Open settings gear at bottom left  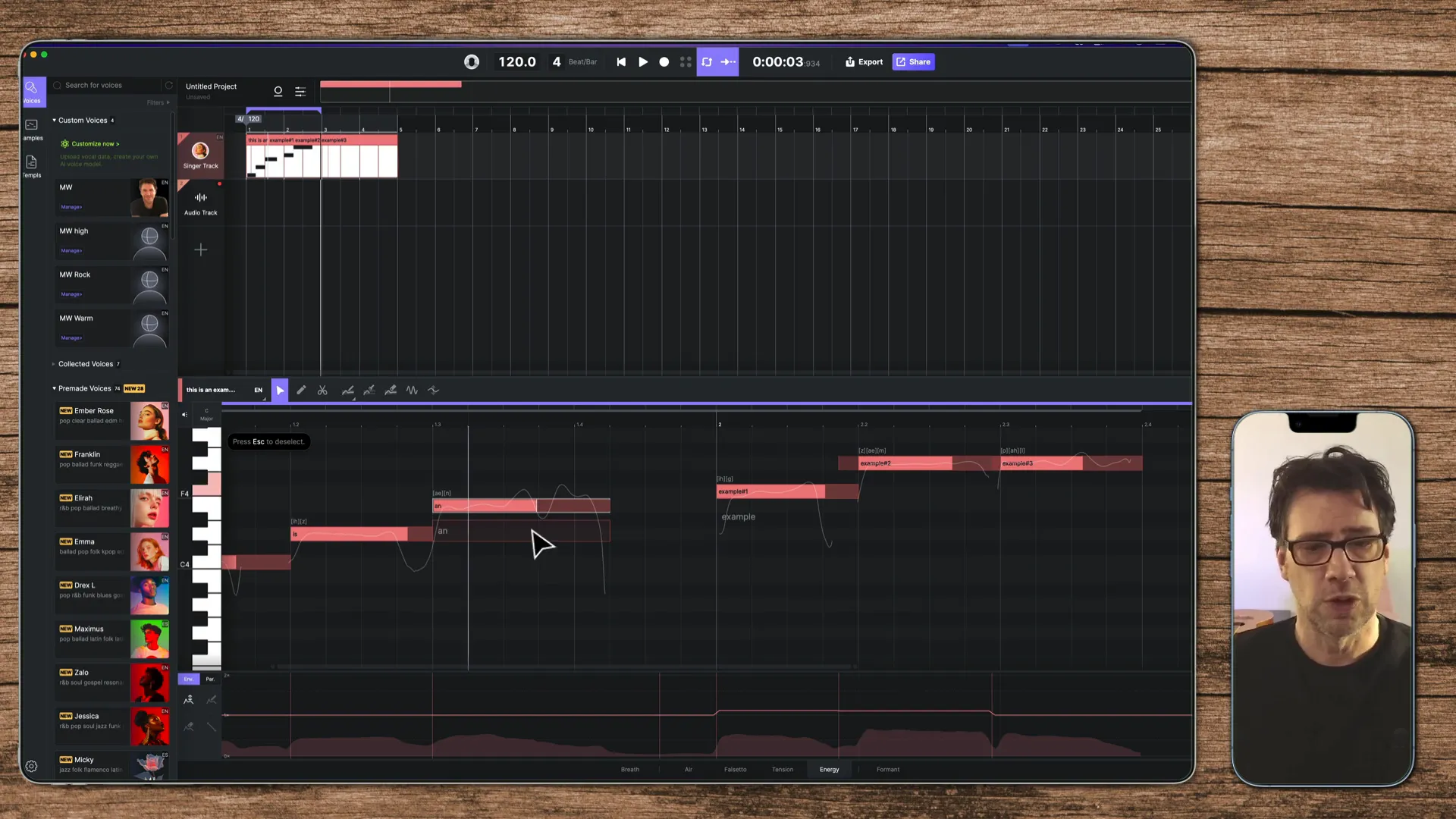coord(32,767)
